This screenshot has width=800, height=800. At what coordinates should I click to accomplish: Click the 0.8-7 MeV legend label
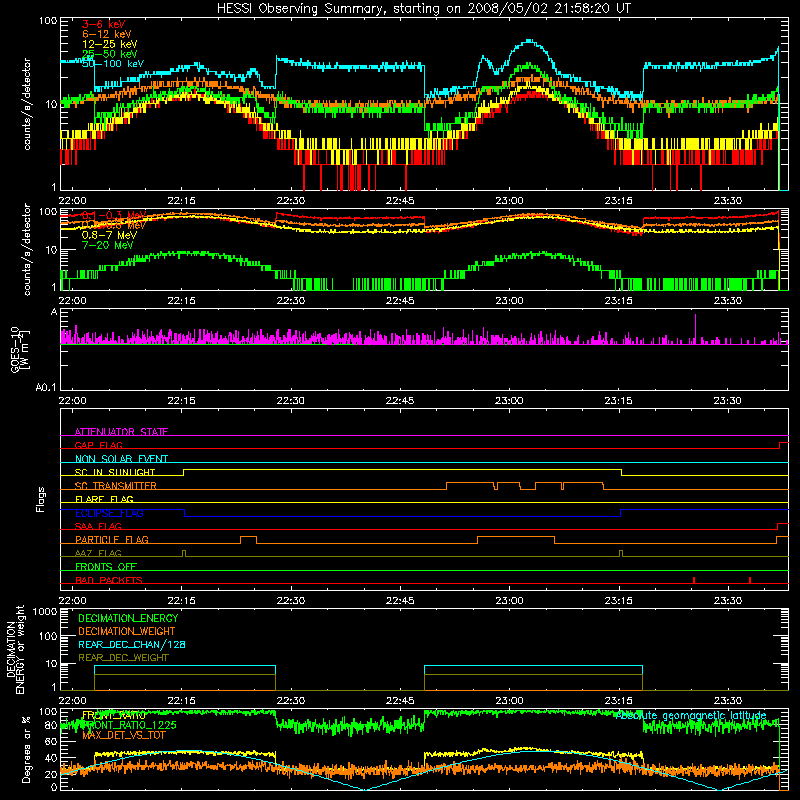pyautogui.click(x=109, y=235)
